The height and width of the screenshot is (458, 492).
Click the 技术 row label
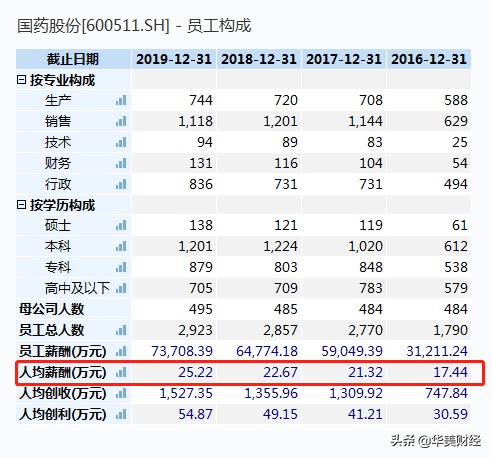tap(58, 142)
